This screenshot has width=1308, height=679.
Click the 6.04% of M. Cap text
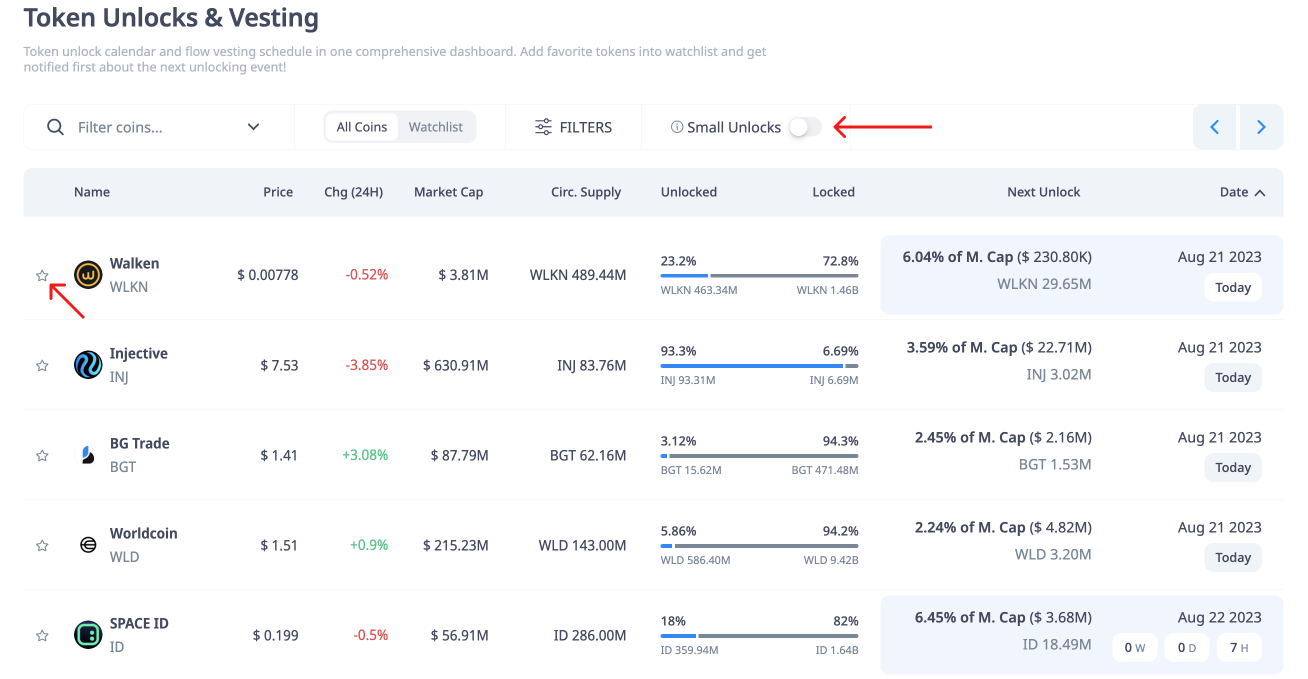(959, 257)
